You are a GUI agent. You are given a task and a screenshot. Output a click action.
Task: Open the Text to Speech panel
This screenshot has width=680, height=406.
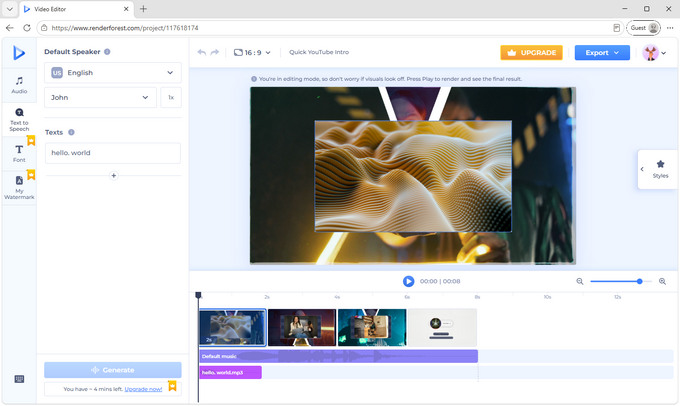click(x=19, y=120)
